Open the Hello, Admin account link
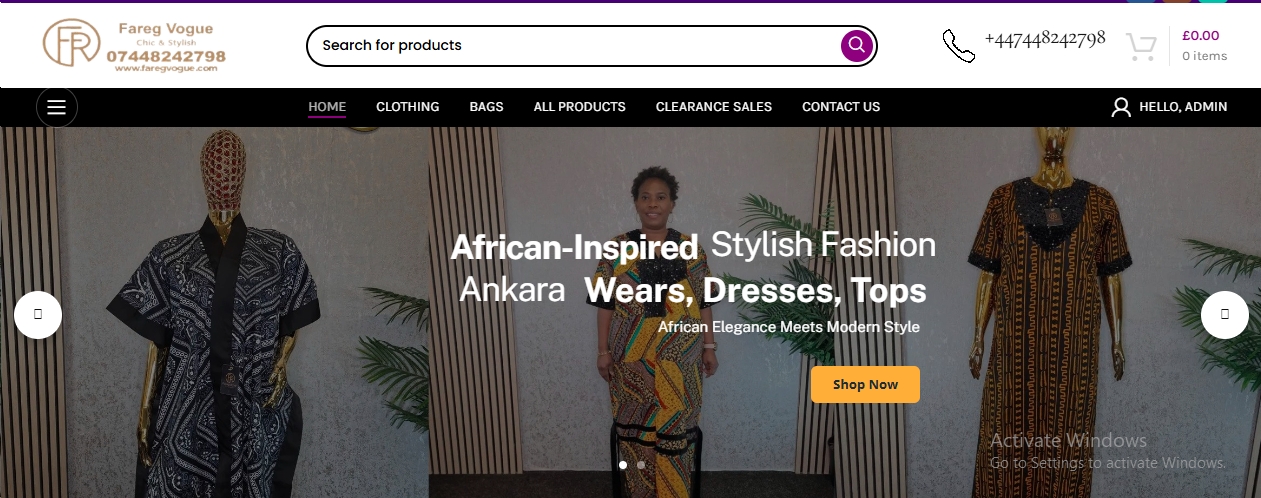This screenshot has height=498, width=1261. (1182, 107)
